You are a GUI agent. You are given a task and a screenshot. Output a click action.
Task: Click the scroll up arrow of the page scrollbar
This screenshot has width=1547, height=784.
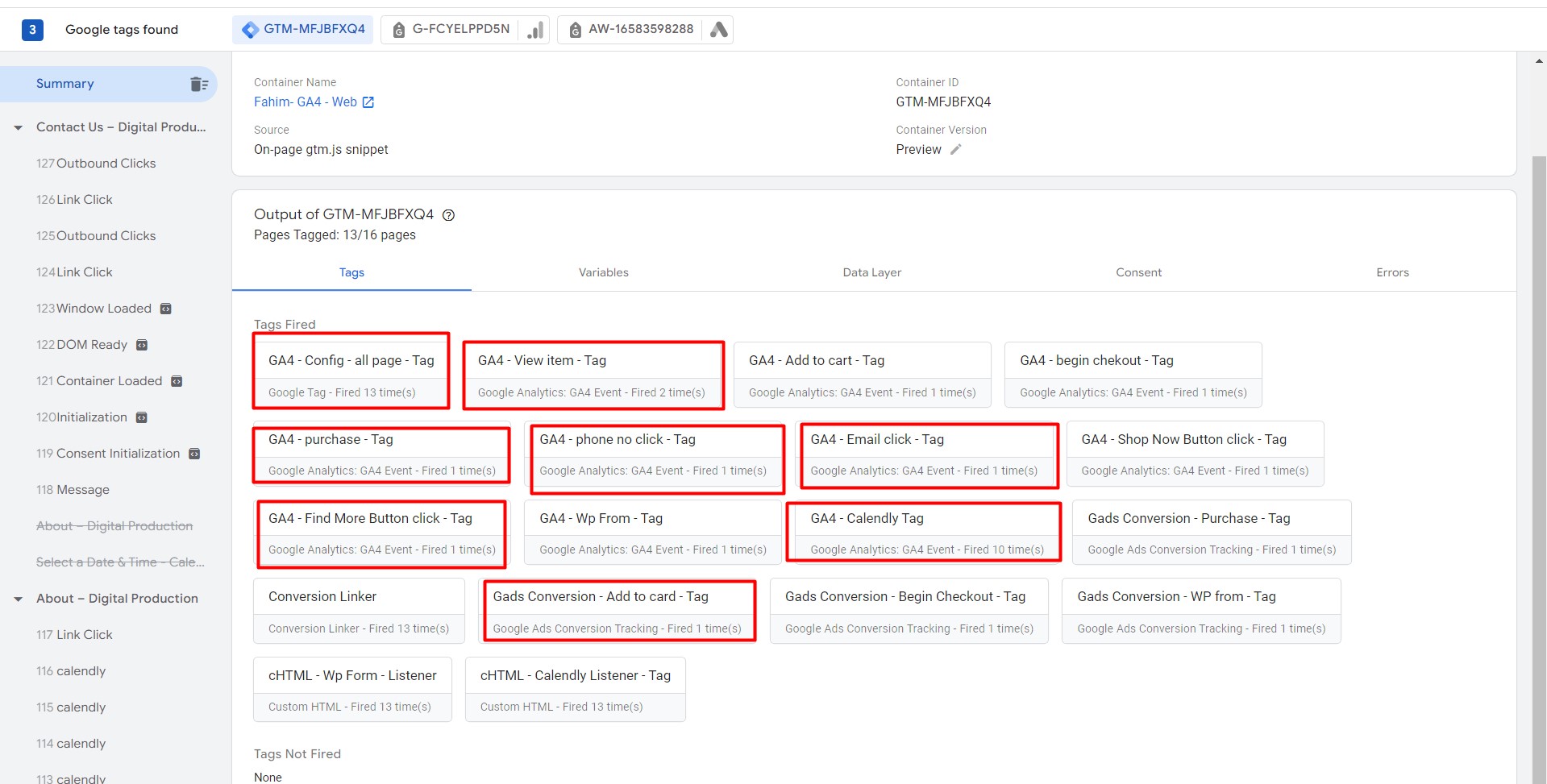click(x=1539, y=61)
